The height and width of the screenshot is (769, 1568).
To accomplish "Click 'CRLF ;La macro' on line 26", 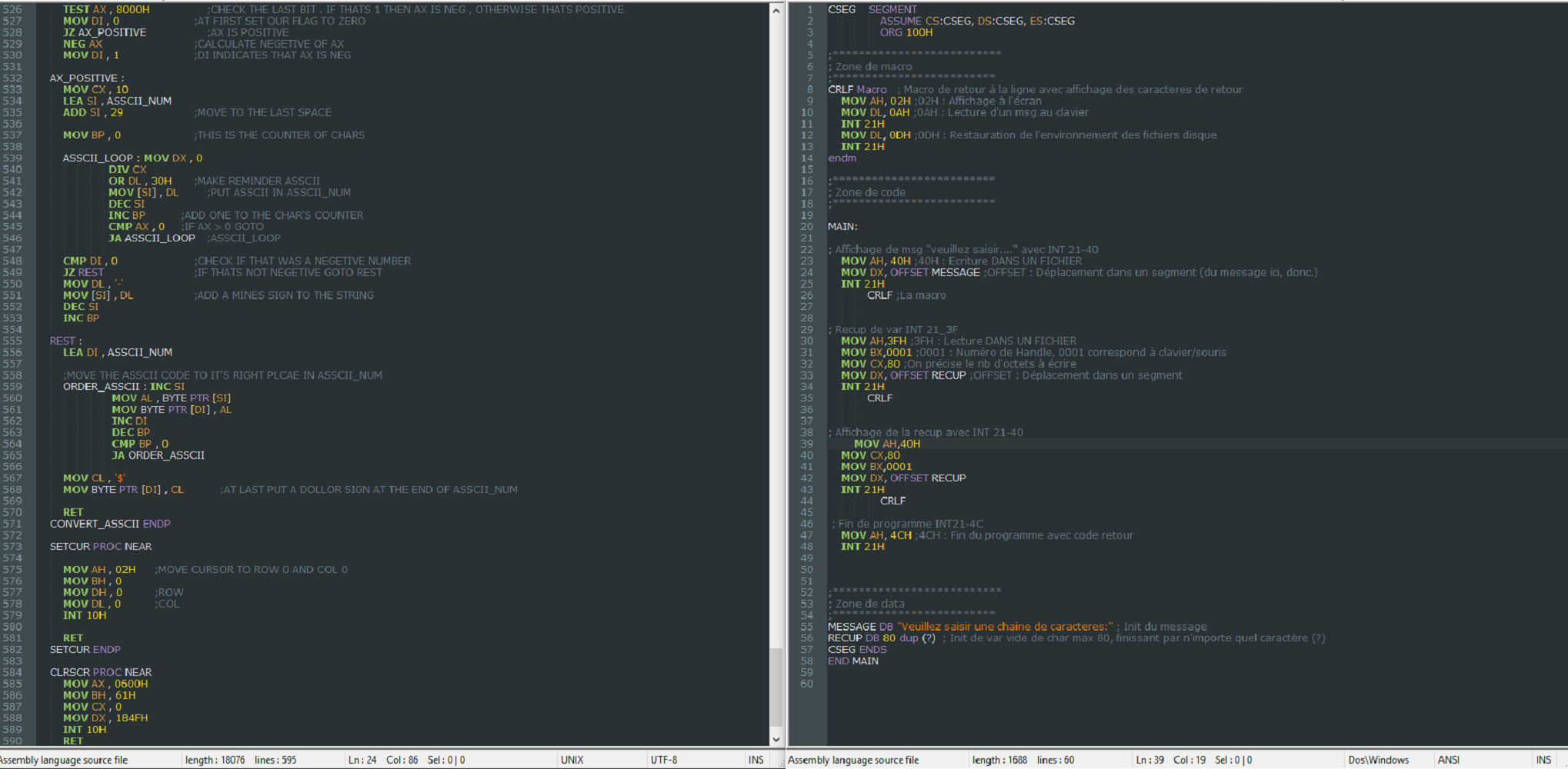I will (x=906, y=295).
